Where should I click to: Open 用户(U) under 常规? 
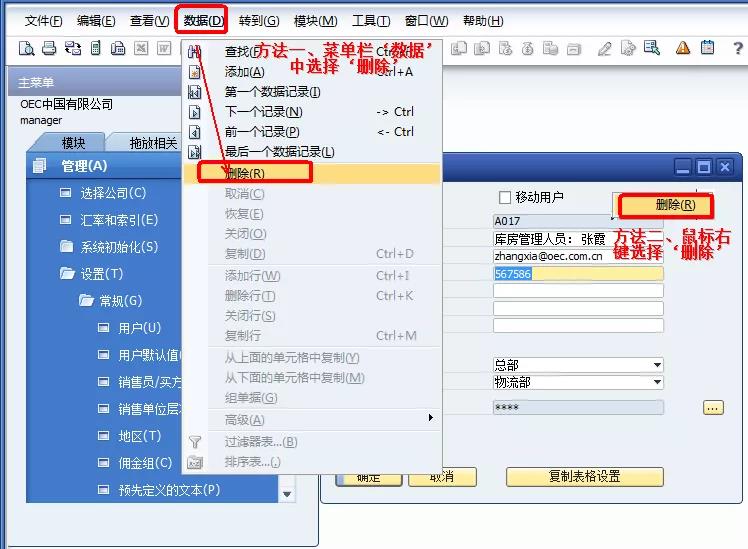tap(139, 328)
